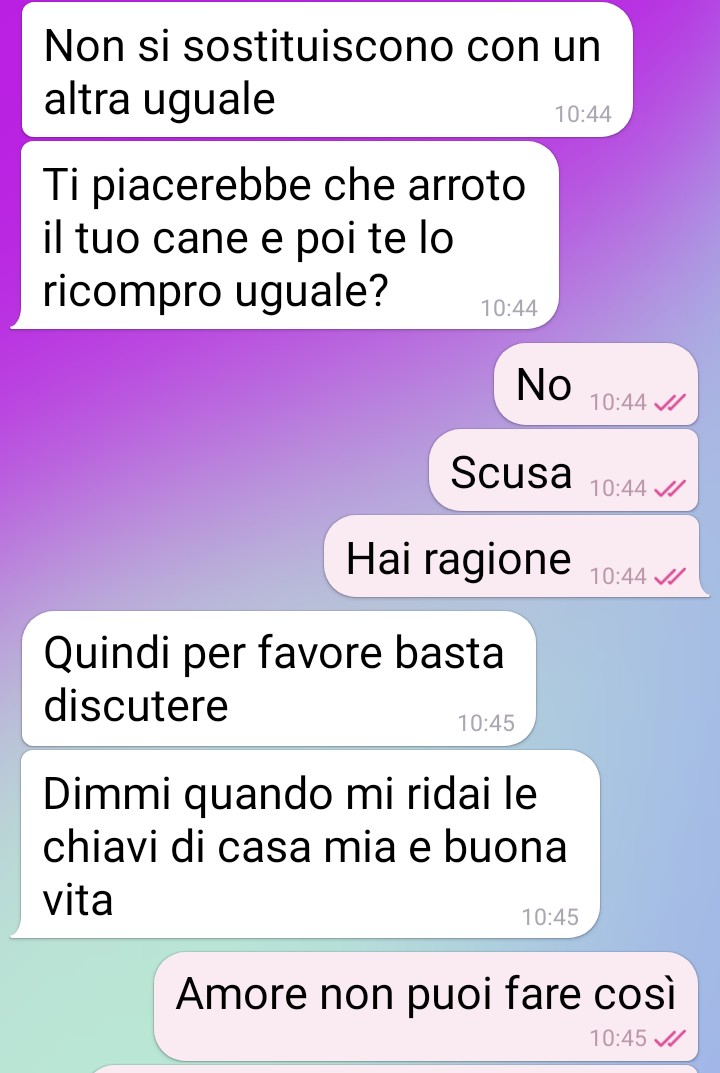This screenshot has height=1073, width=720.
Task: Tap the 10:45 timestamp under "Amore non puoi fare così"
Action: 618,1039
